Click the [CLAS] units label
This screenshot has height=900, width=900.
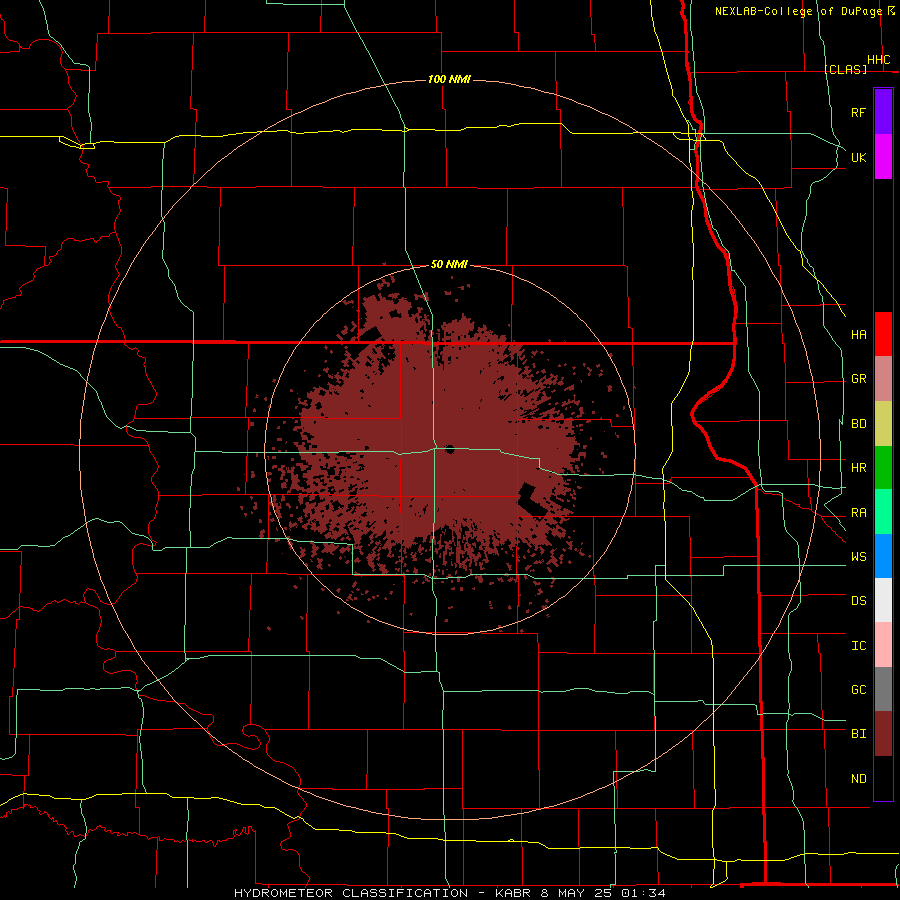coord(845,69)
